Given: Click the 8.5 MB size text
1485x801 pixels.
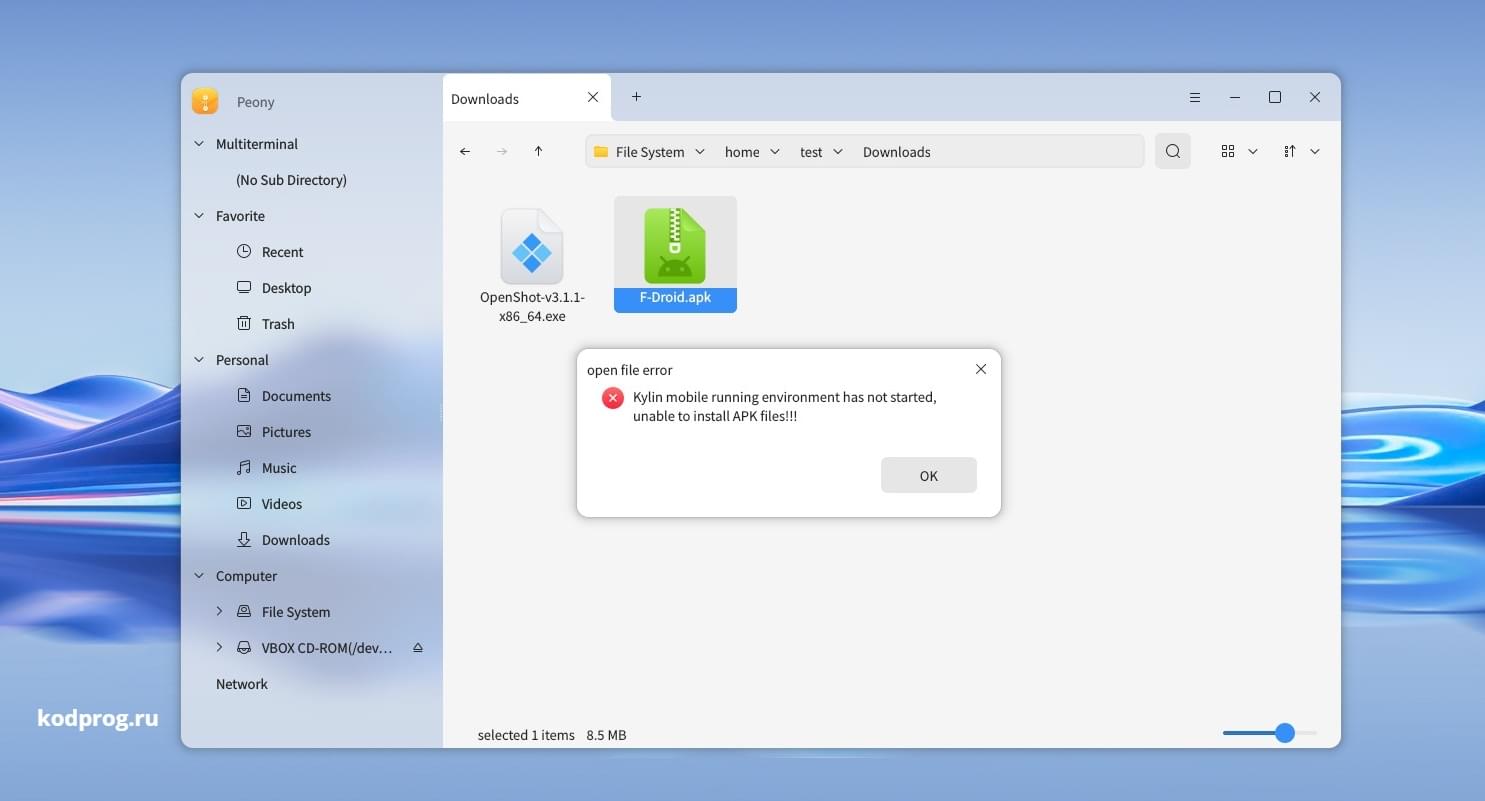Looking at the screenshot, I should point(606,735).
